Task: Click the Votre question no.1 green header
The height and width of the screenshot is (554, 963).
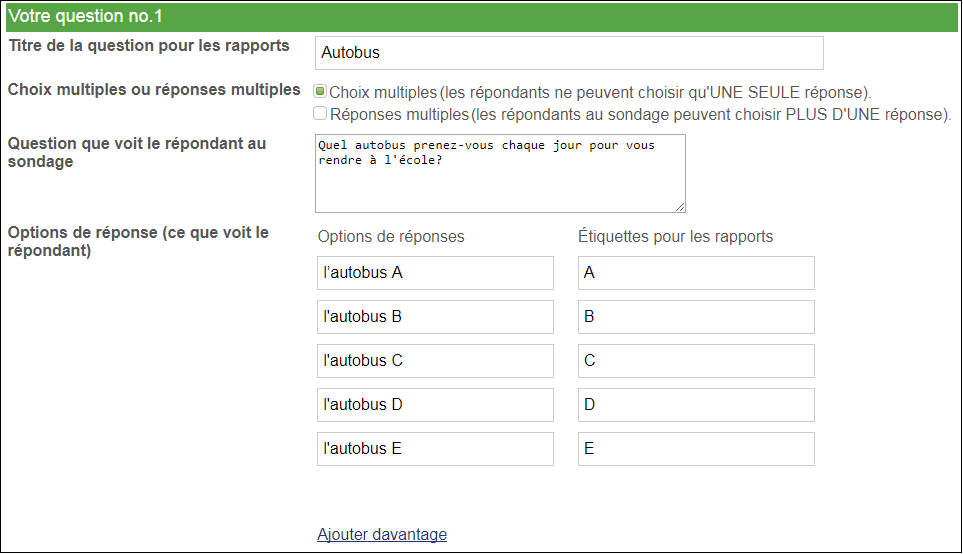Action: tap(482, 17)
